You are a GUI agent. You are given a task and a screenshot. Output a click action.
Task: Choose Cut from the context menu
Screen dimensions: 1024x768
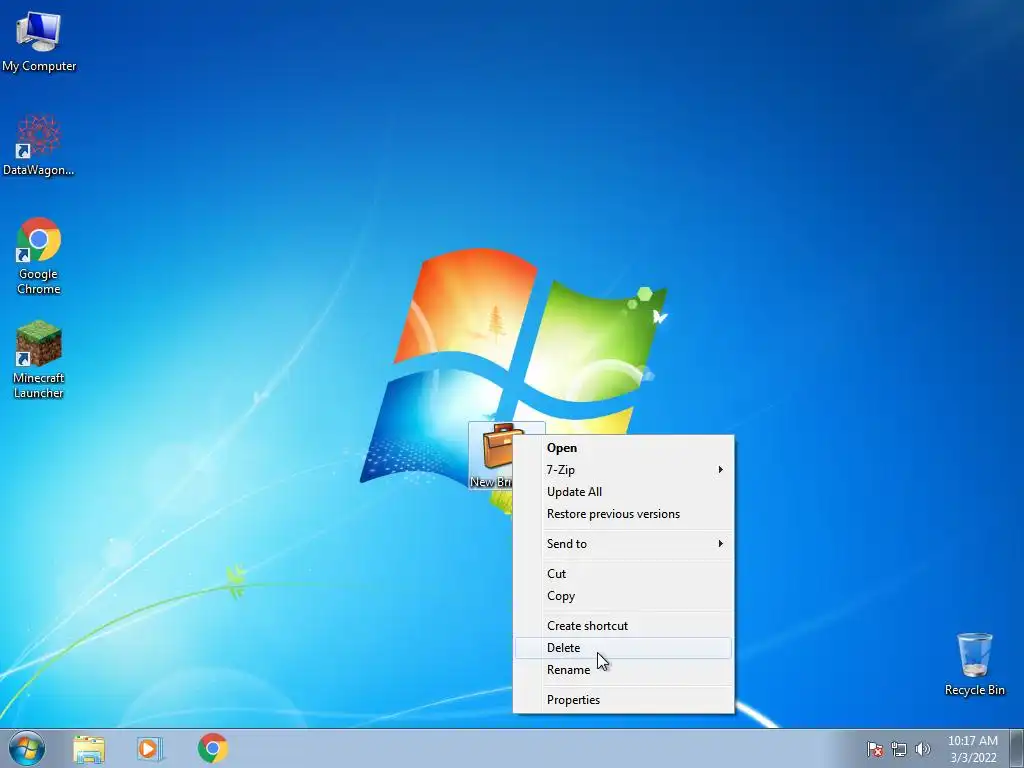[x=624, y=573]
